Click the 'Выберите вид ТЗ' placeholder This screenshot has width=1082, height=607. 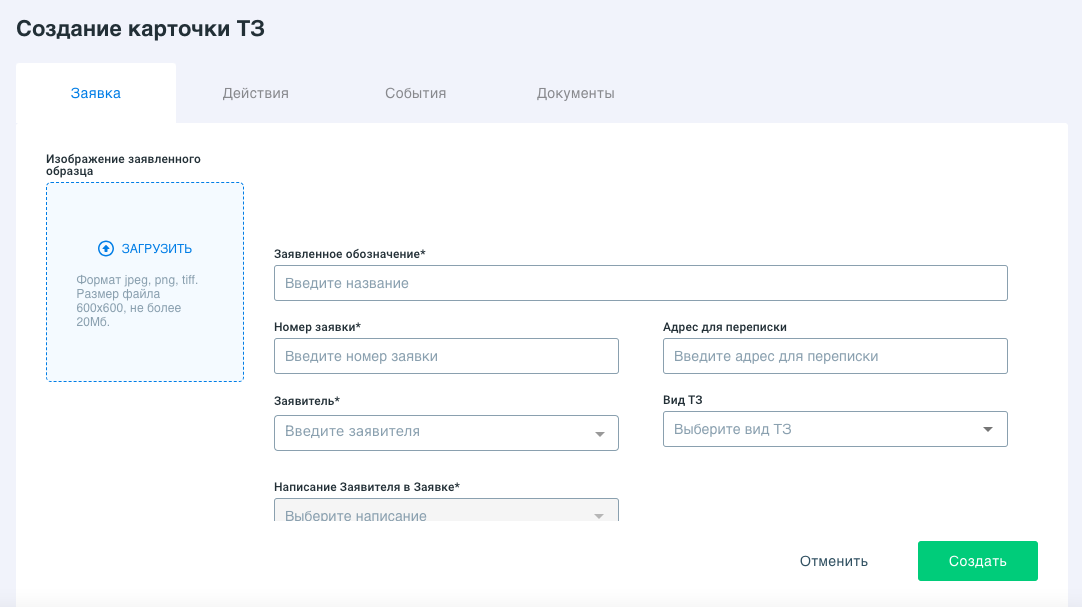tap(733, 429)
